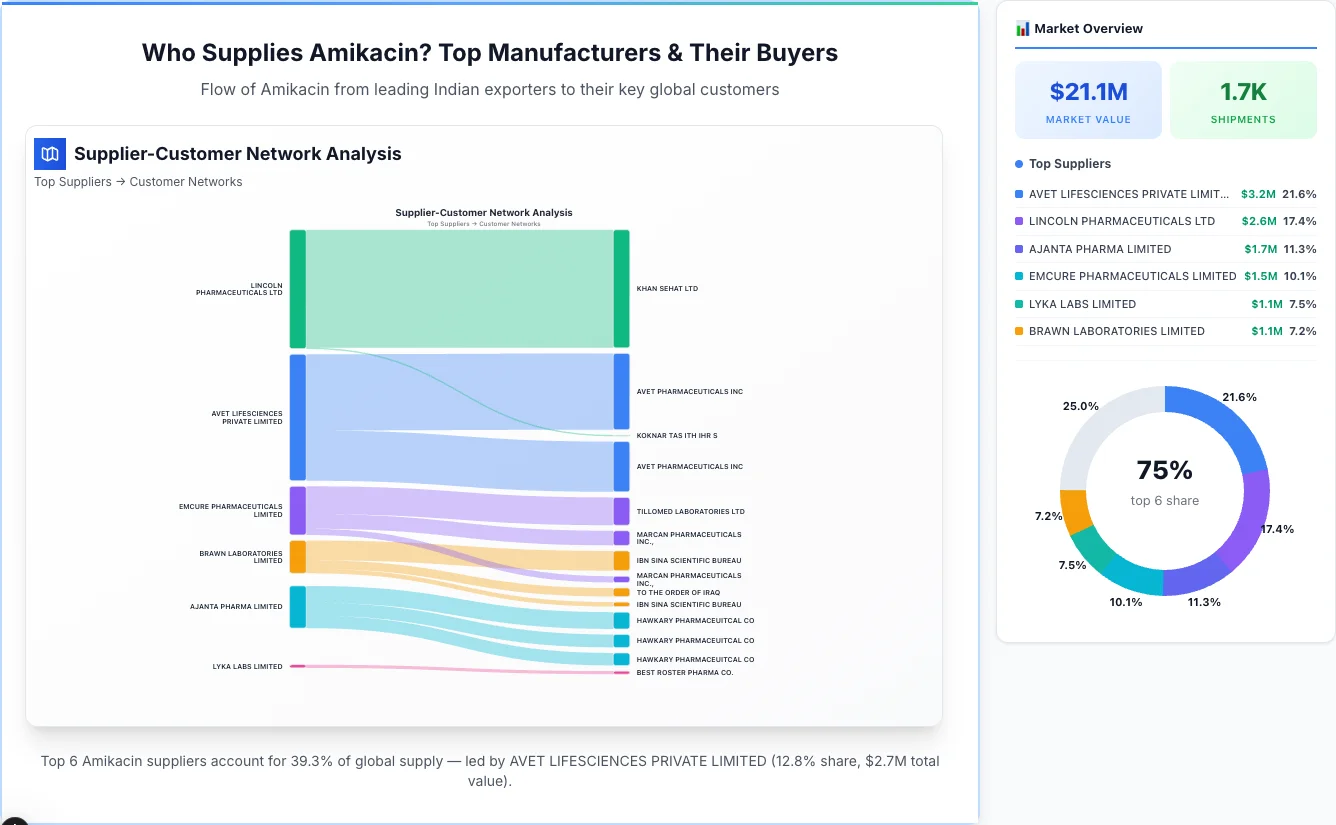Click the $21.1M Market Value card
The image size is (1336, 825).
pos(1088,99)
